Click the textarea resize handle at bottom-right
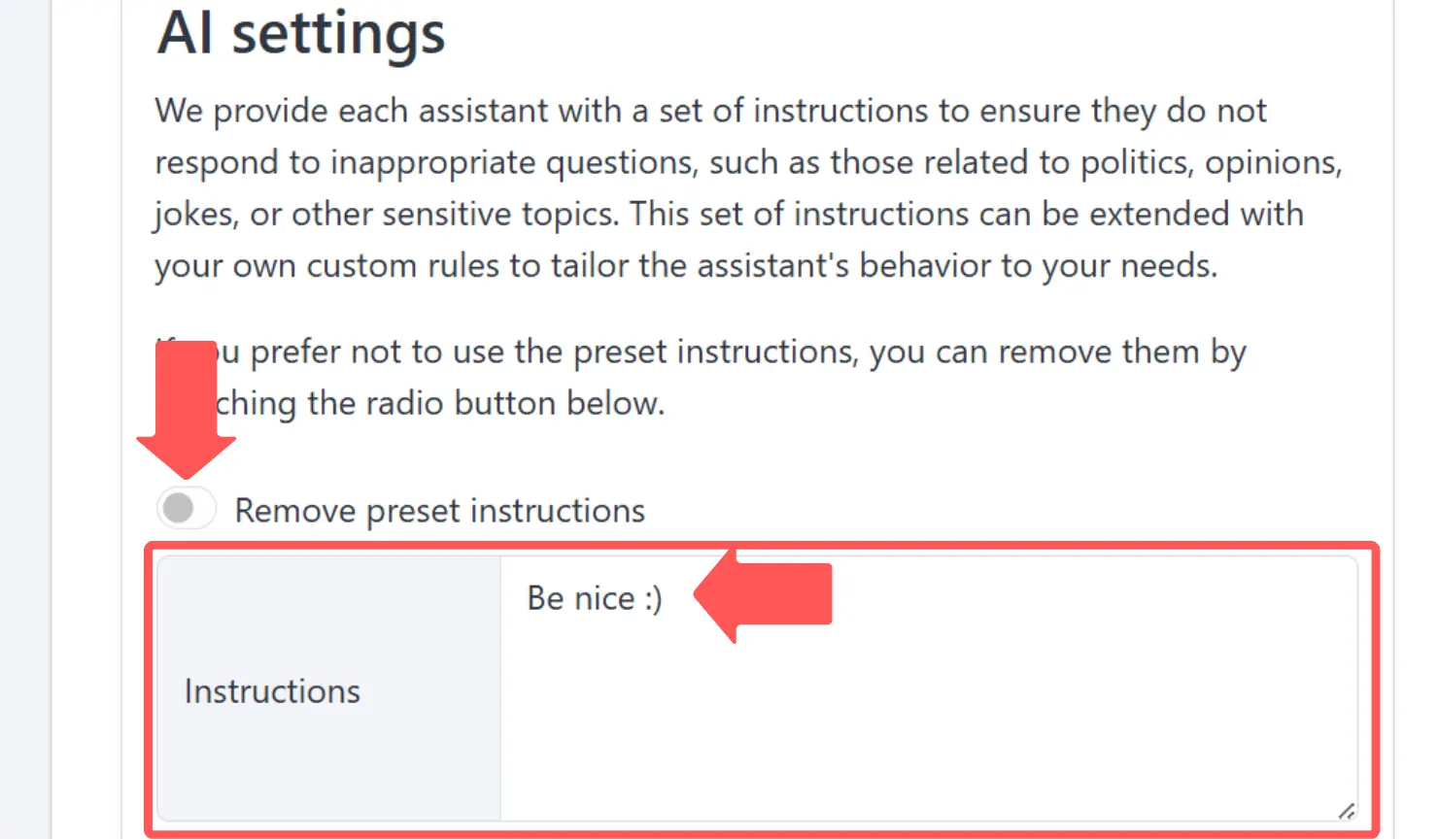 pyautogui.click(x=1346, y=809)
